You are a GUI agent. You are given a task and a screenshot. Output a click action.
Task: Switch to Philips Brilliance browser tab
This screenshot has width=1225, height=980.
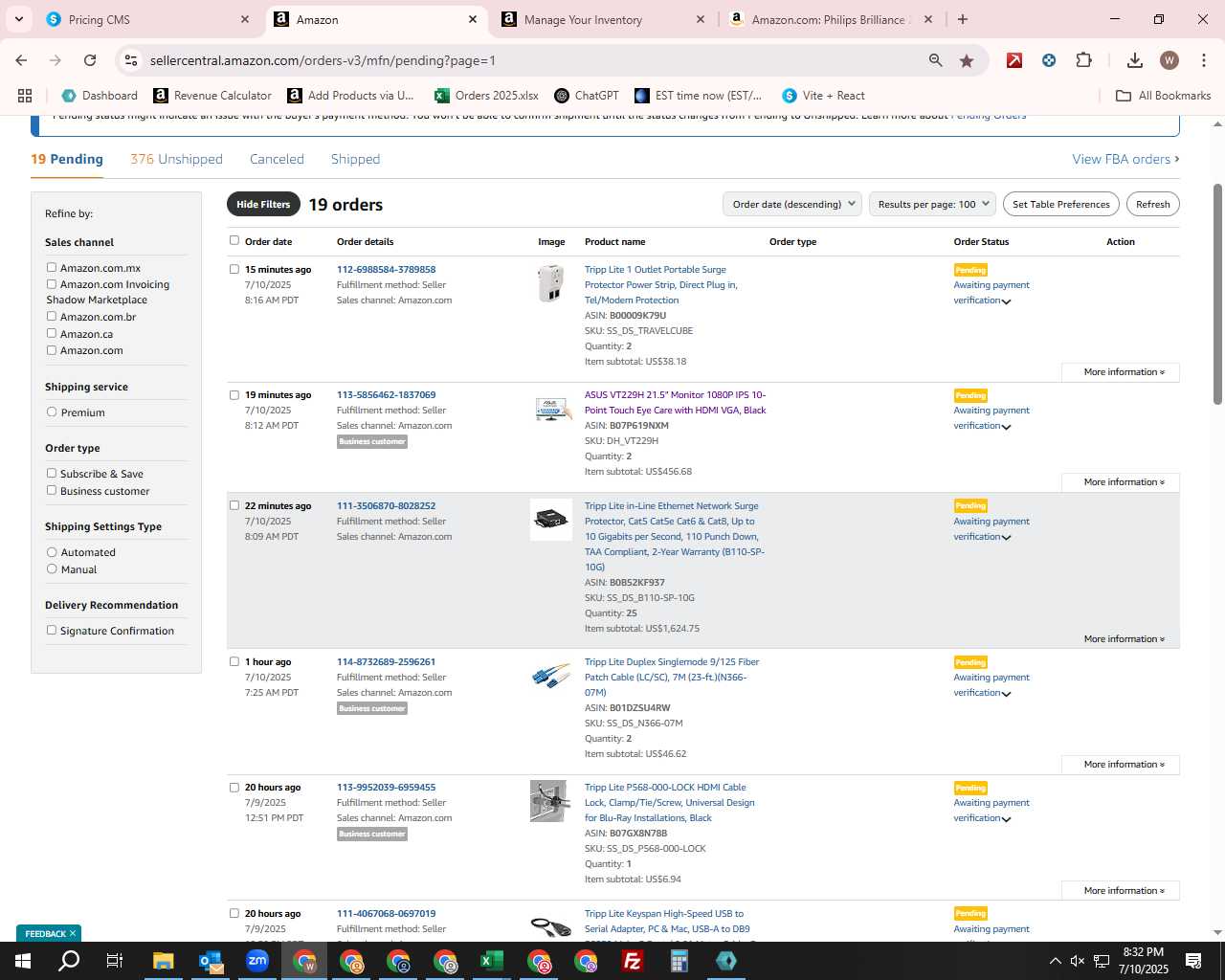[831, 19]
